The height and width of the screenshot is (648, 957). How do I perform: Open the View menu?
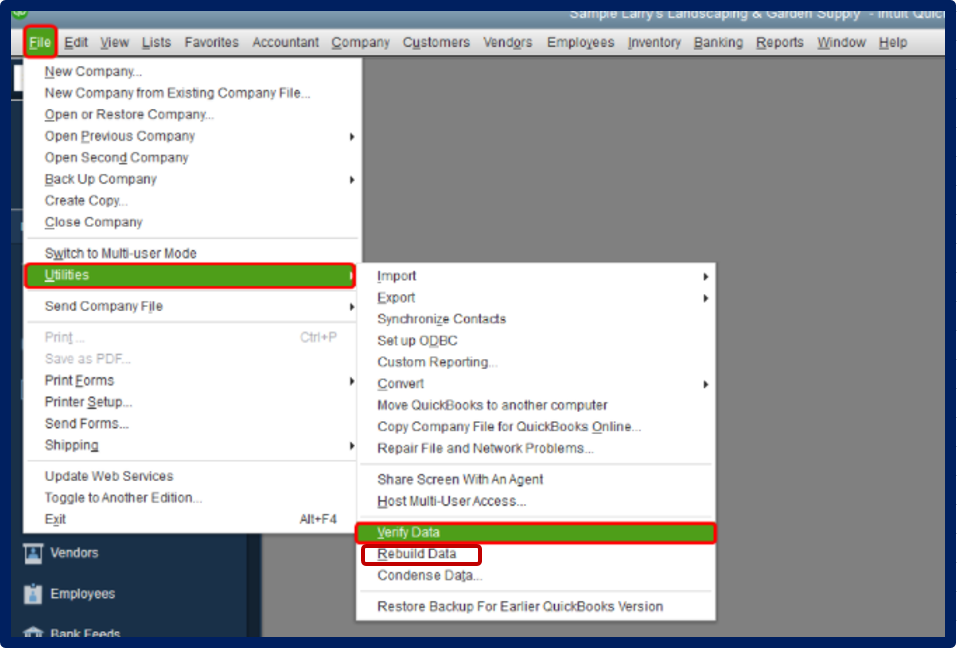click(x=114, y=43)
